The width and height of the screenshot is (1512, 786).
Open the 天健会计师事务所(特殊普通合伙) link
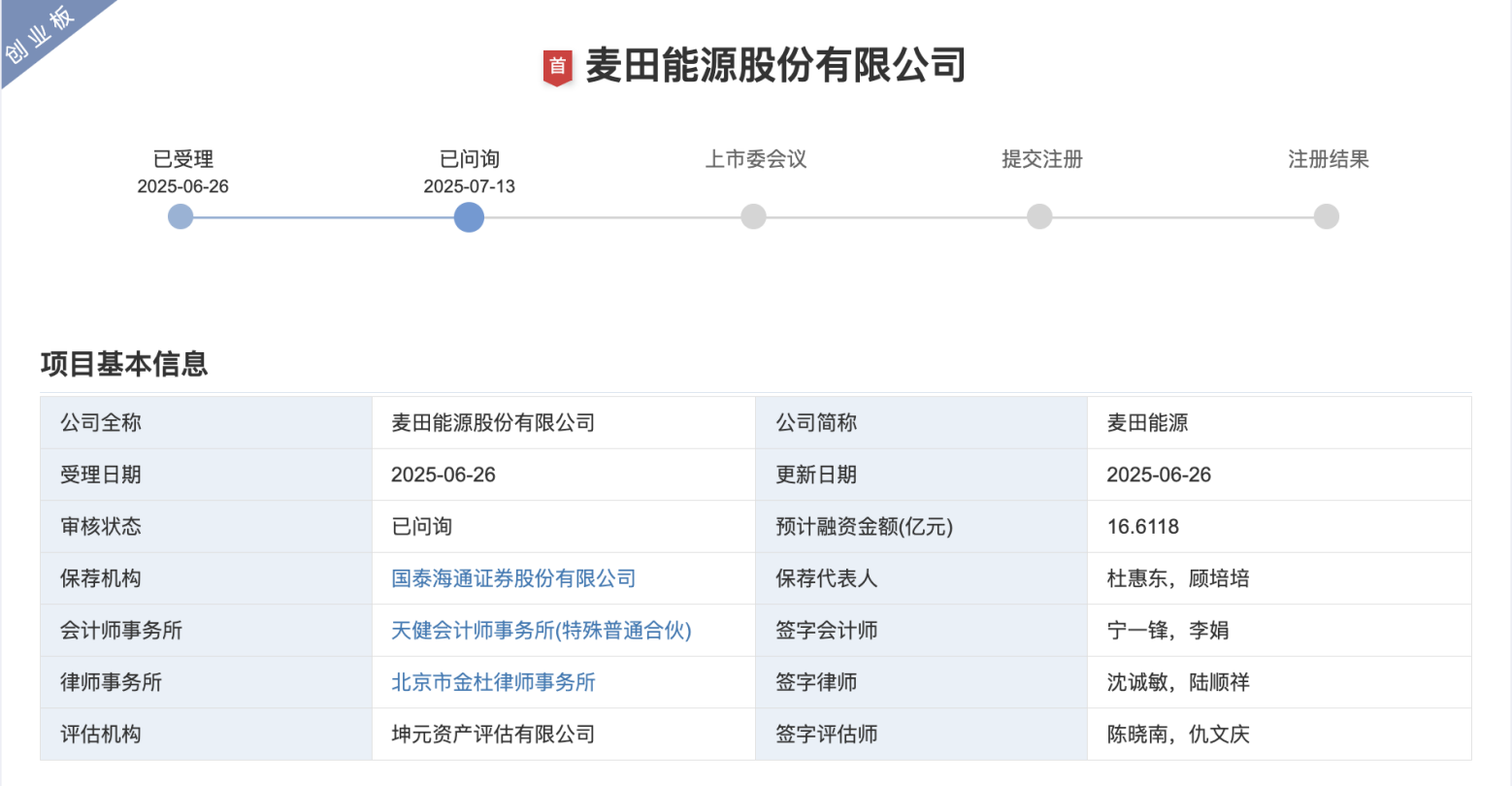541,631
